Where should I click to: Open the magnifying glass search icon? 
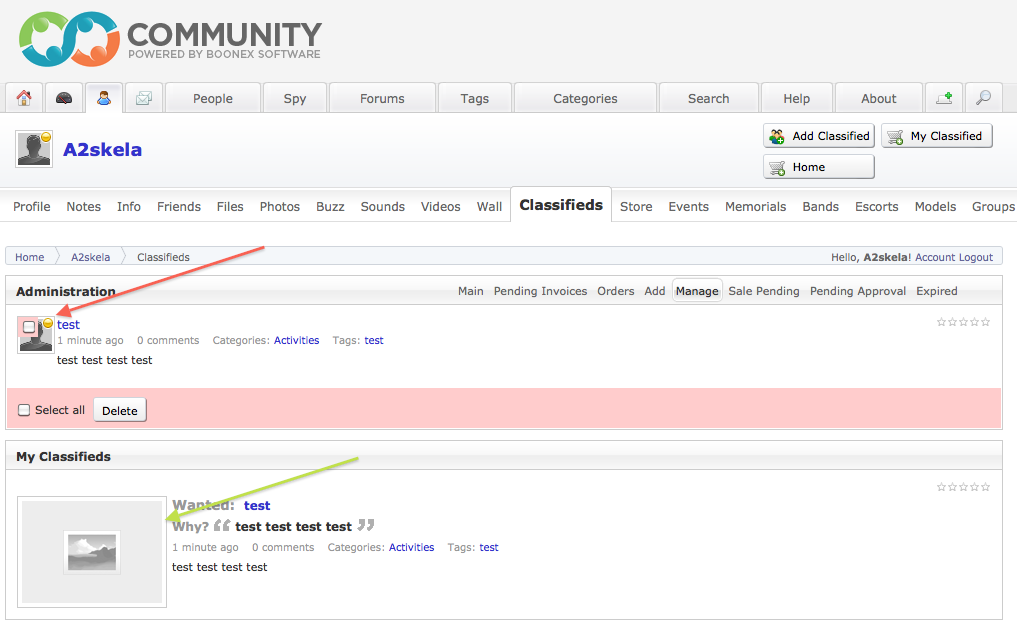tap(984, 98)
